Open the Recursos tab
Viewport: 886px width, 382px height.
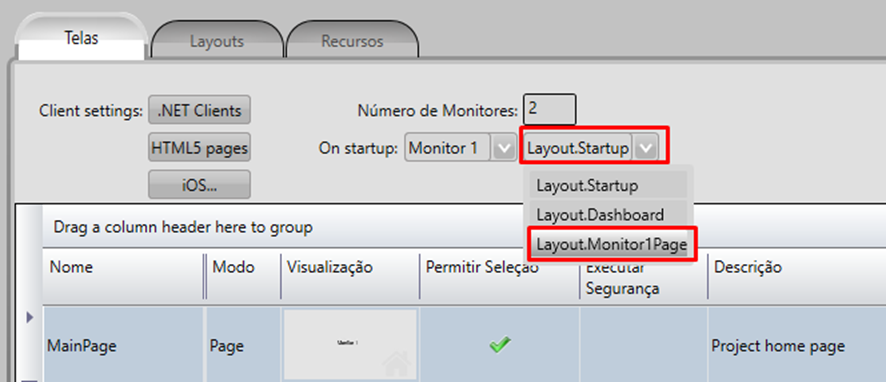tap(353, 41)
